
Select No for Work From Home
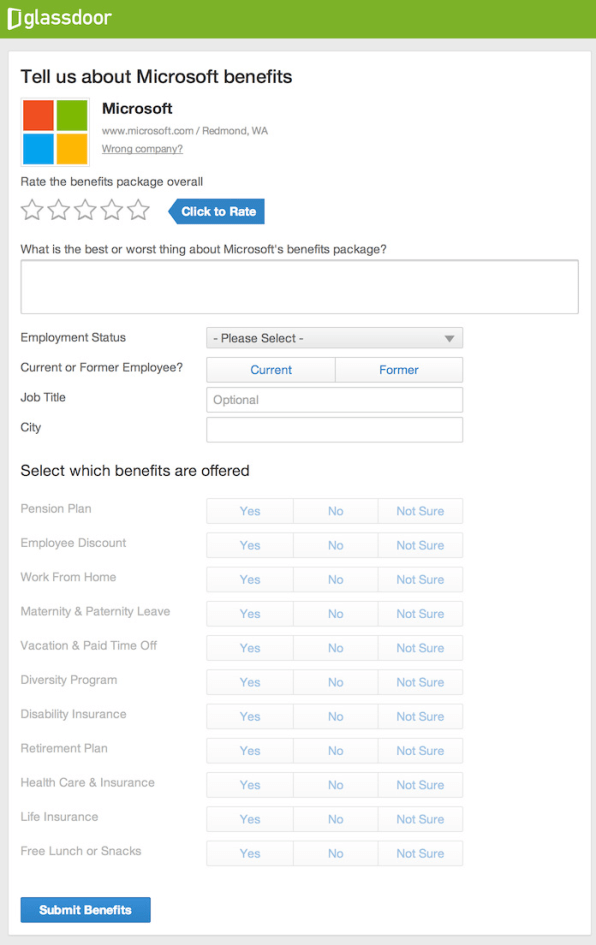tap(336, 580)
